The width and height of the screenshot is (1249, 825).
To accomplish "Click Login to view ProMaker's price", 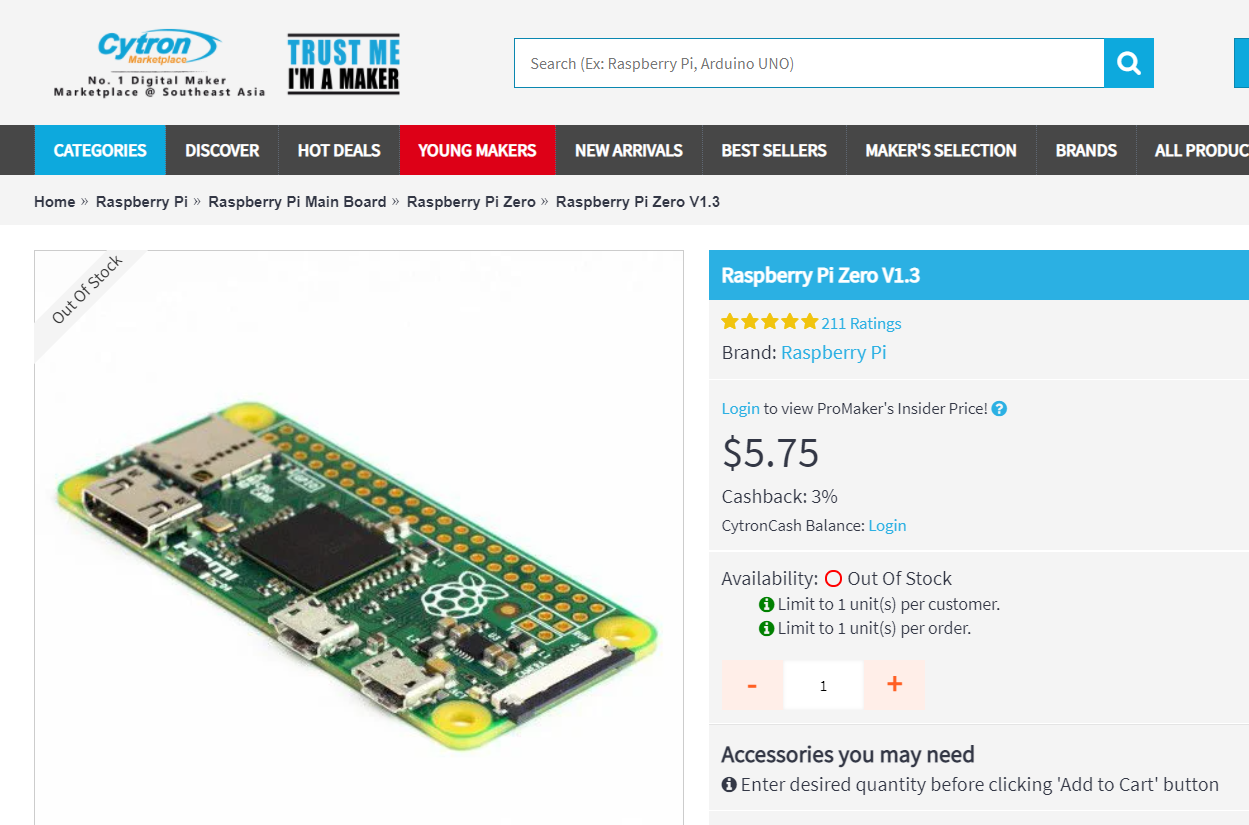I will point(740,409).
